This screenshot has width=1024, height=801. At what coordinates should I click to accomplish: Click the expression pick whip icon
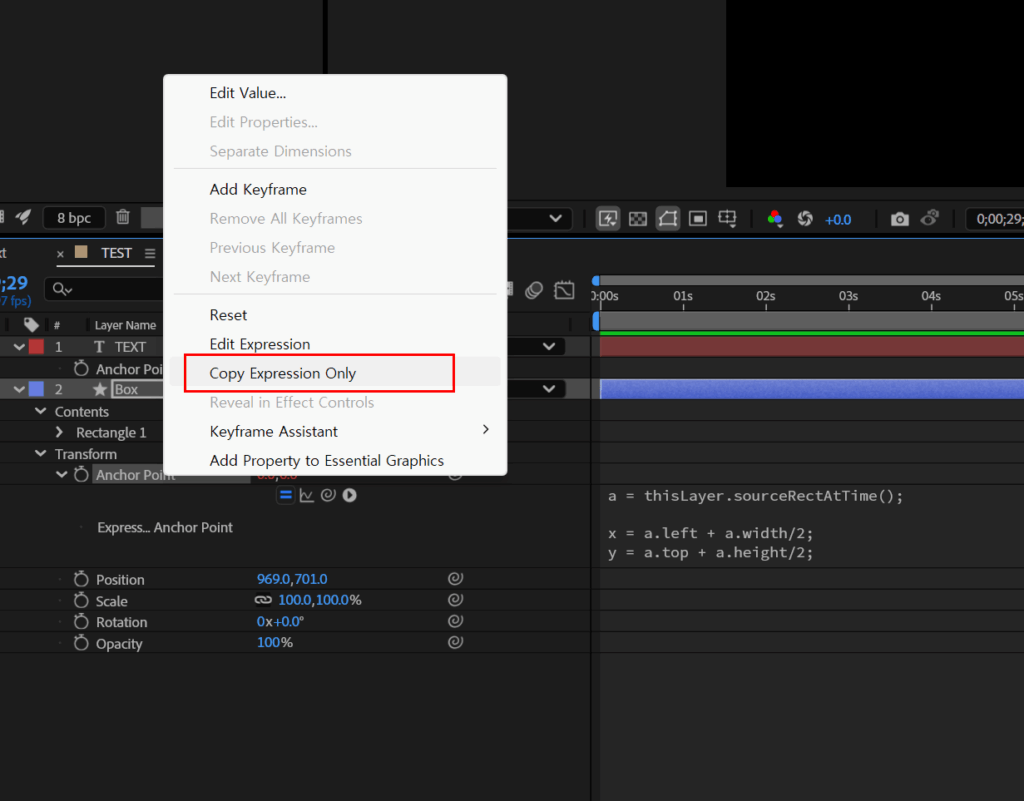tap(328, 495)
